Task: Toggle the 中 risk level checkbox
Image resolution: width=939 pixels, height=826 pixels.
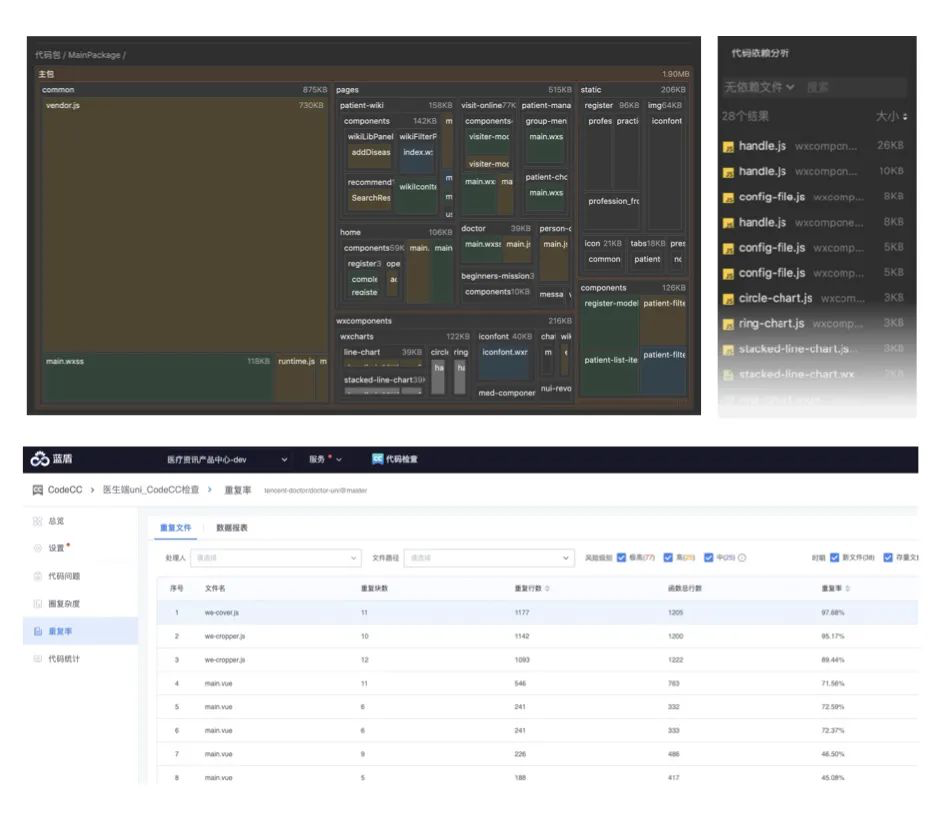Action: (708, 558)
